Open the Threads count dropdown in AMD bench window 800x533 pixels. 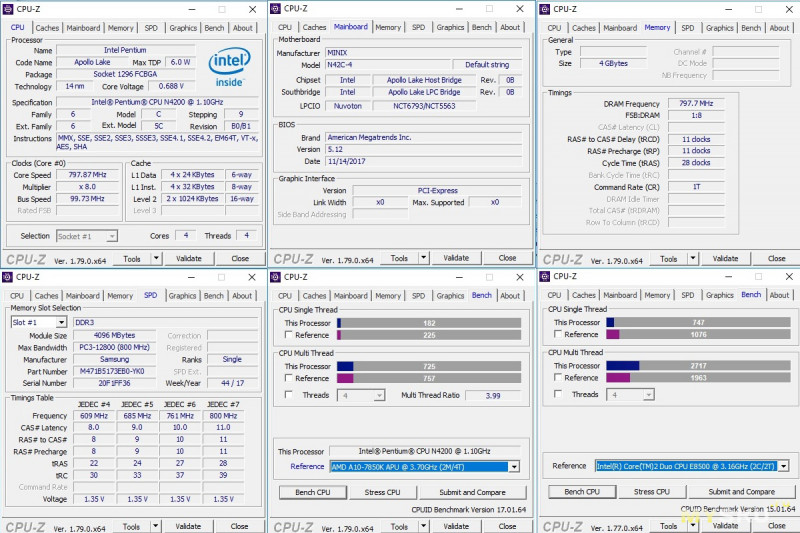point(379,395)
